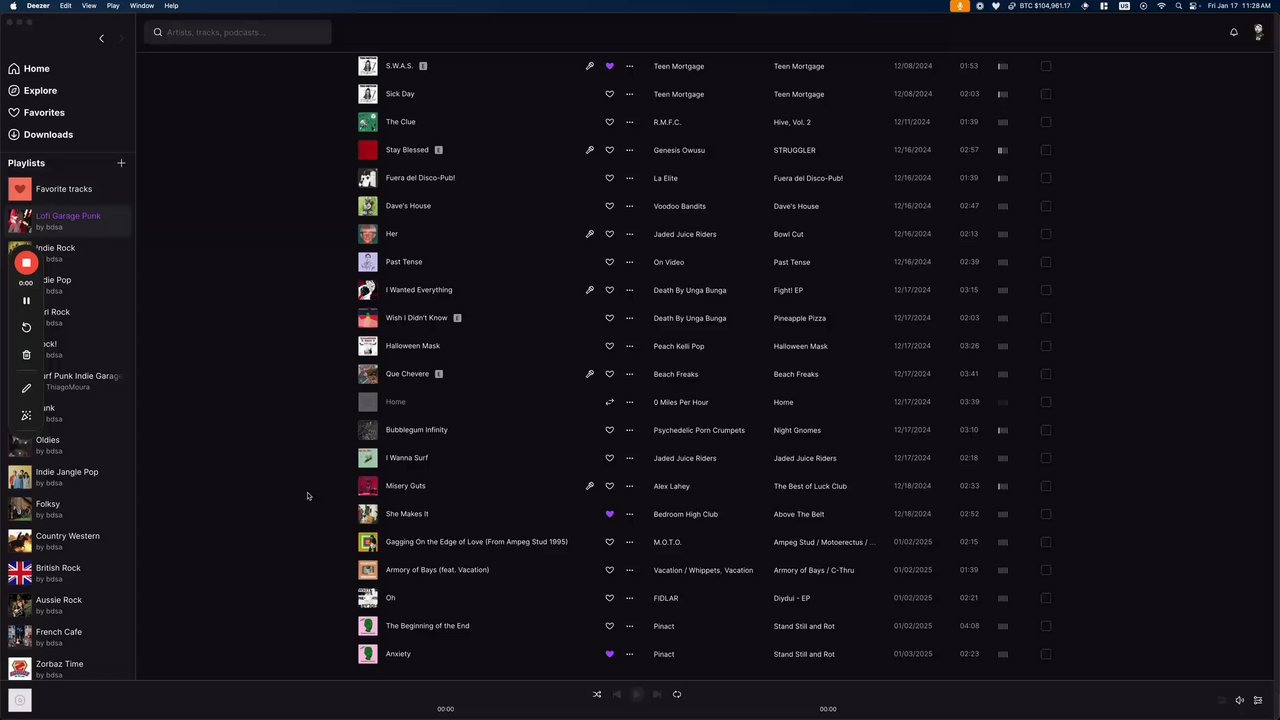Go back using the left arrow
Screen dimensions: 1280x720
pyautogui.click(x=101, y=38)
